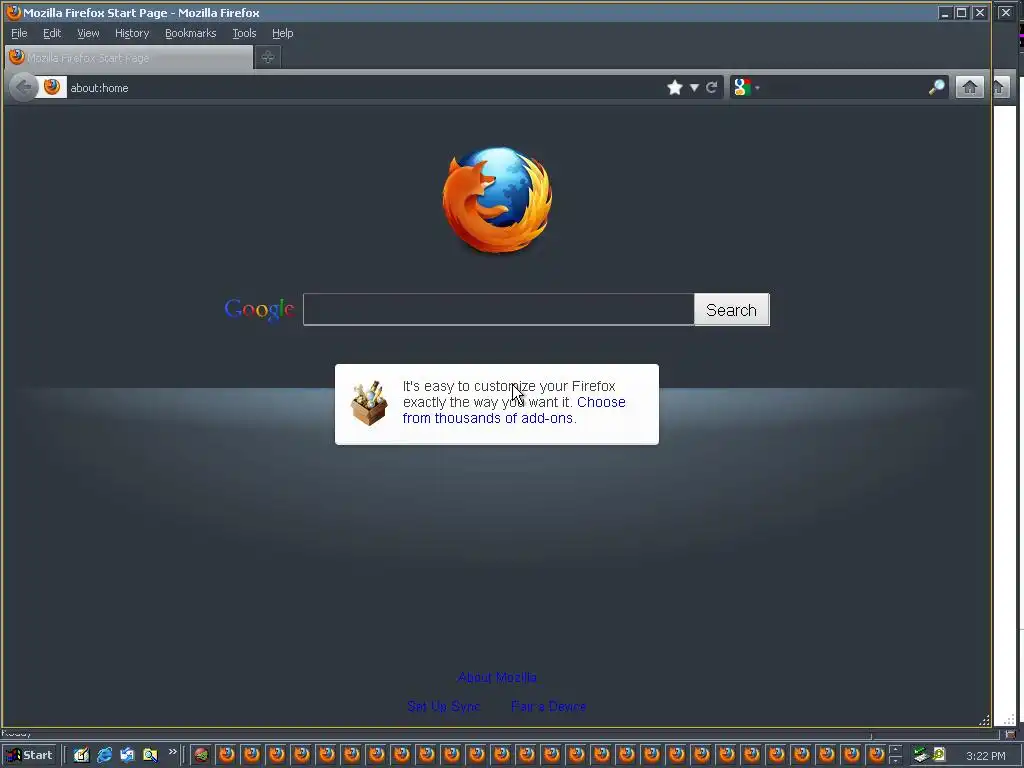
Task: Bookmark this page with star icon
Action: (x=675, y=88)
